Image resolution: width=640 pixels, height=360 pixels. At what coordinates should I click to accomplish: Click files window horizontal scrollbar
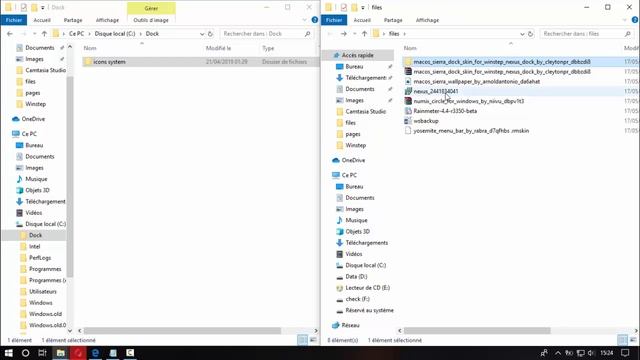click(x=477, y=331)
